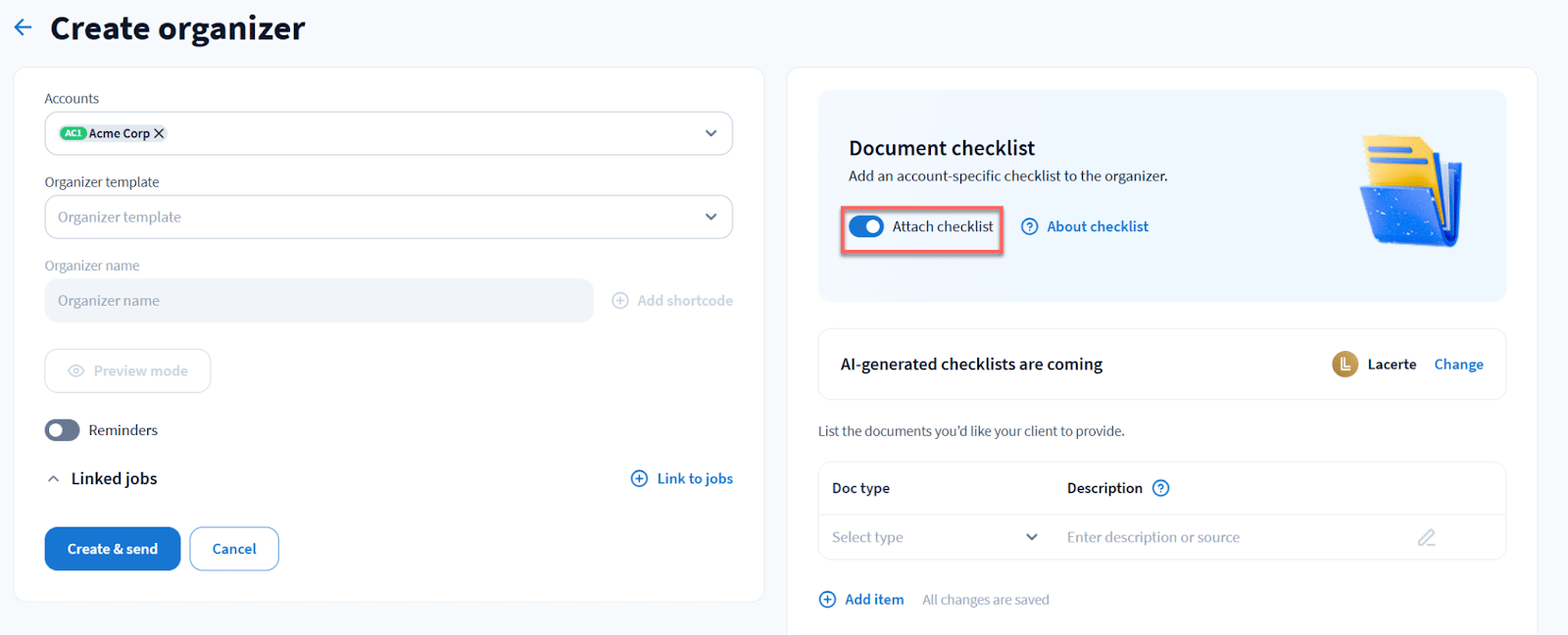Click the Lacerte avatar icon
1568x635 pixels.
point(1345,364)
